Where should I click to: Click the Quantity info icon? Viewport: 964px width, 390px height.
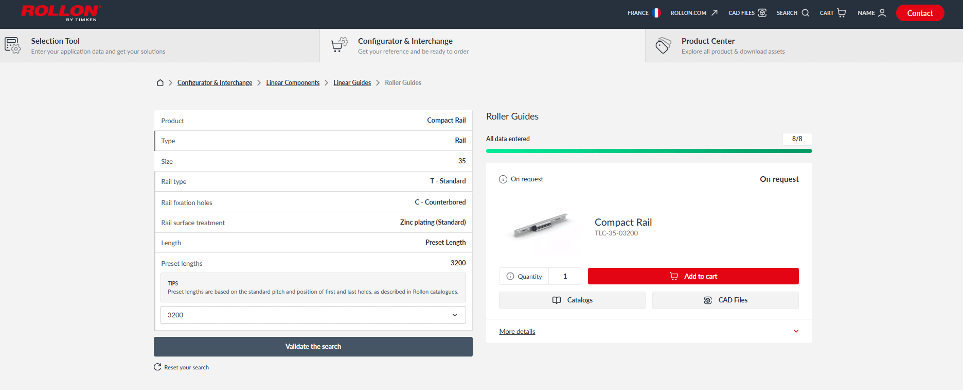click(x=510, y=276)
